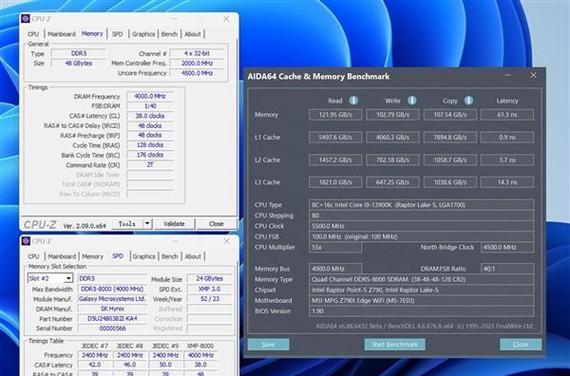570x376 pixels.
Task: Open the Memory tab in the bottom CPU-Z window
Action: [x=92, y=256]
